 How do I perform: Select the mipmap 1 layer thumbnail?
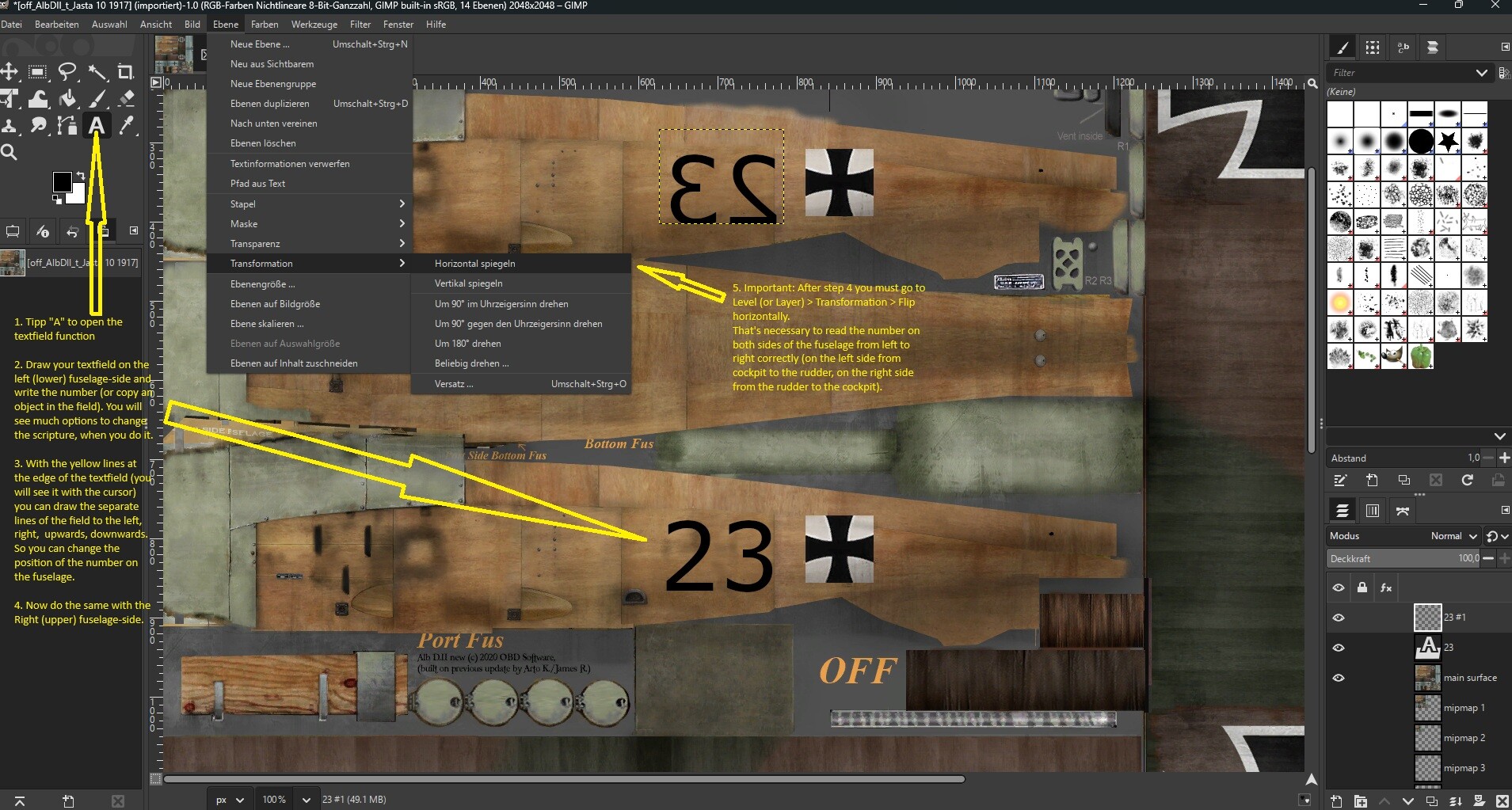point(1427,708)
